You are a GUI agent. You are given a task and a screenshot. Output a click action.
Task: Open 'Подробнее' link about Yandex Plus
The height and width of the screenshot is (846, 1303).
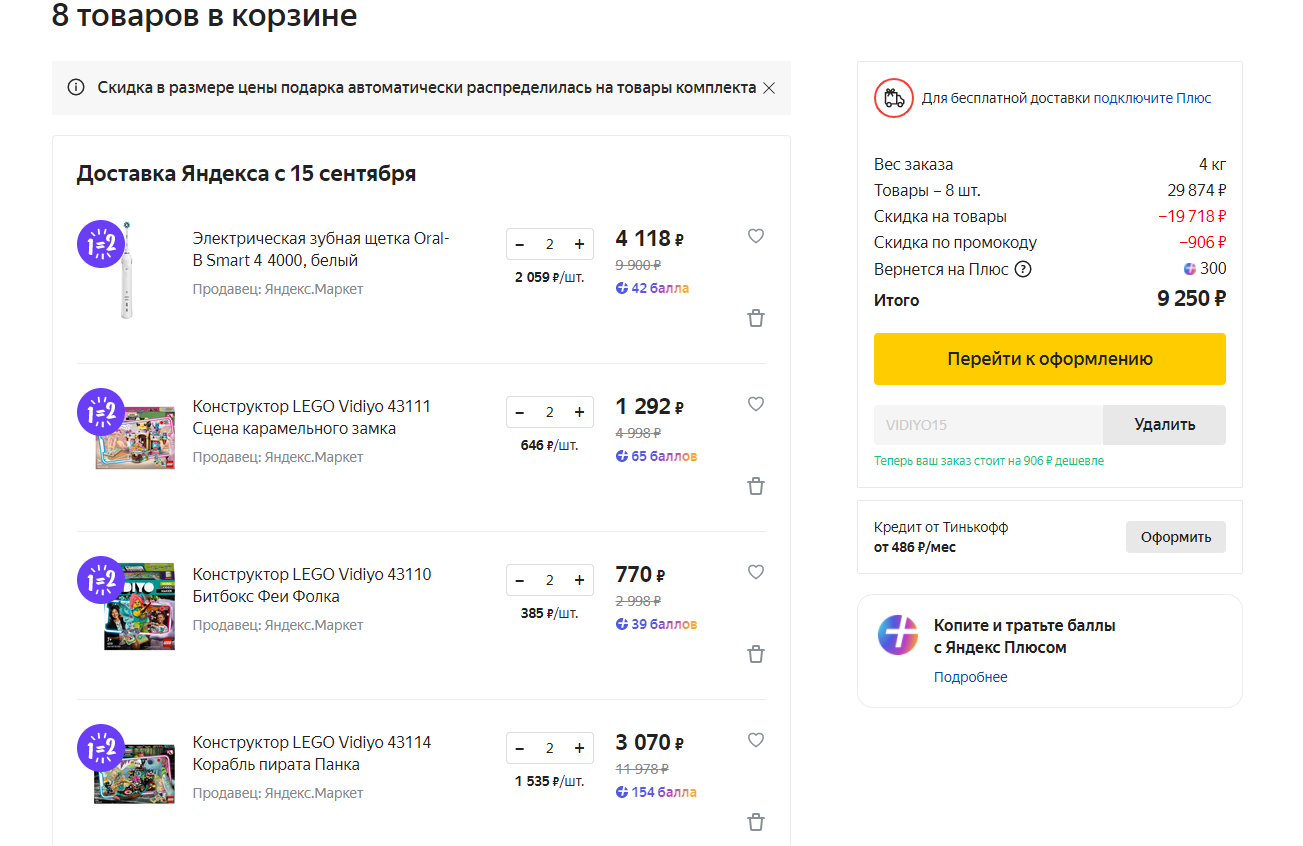[x=970, y=677]
